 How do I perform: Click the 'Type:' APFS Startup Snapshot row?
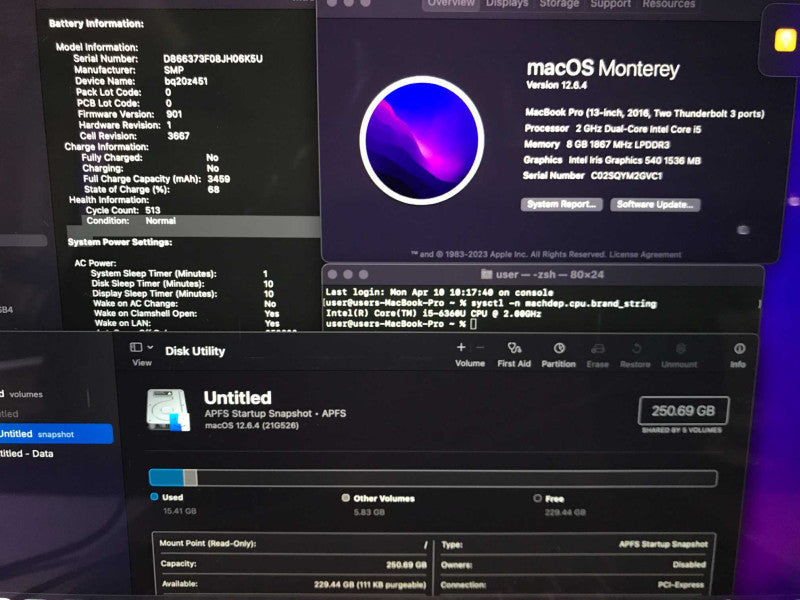[574, 544]
